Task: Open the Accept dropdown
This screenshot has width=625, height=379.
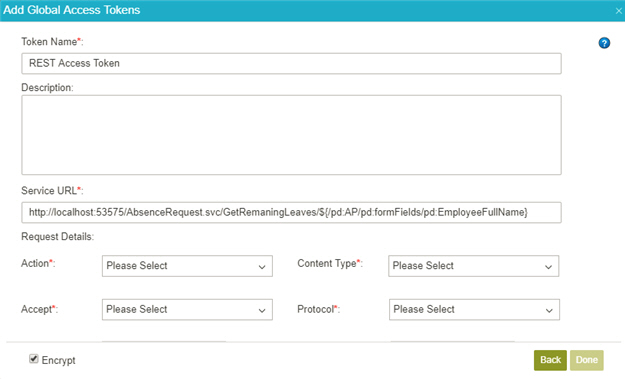Action: (187, 310)
